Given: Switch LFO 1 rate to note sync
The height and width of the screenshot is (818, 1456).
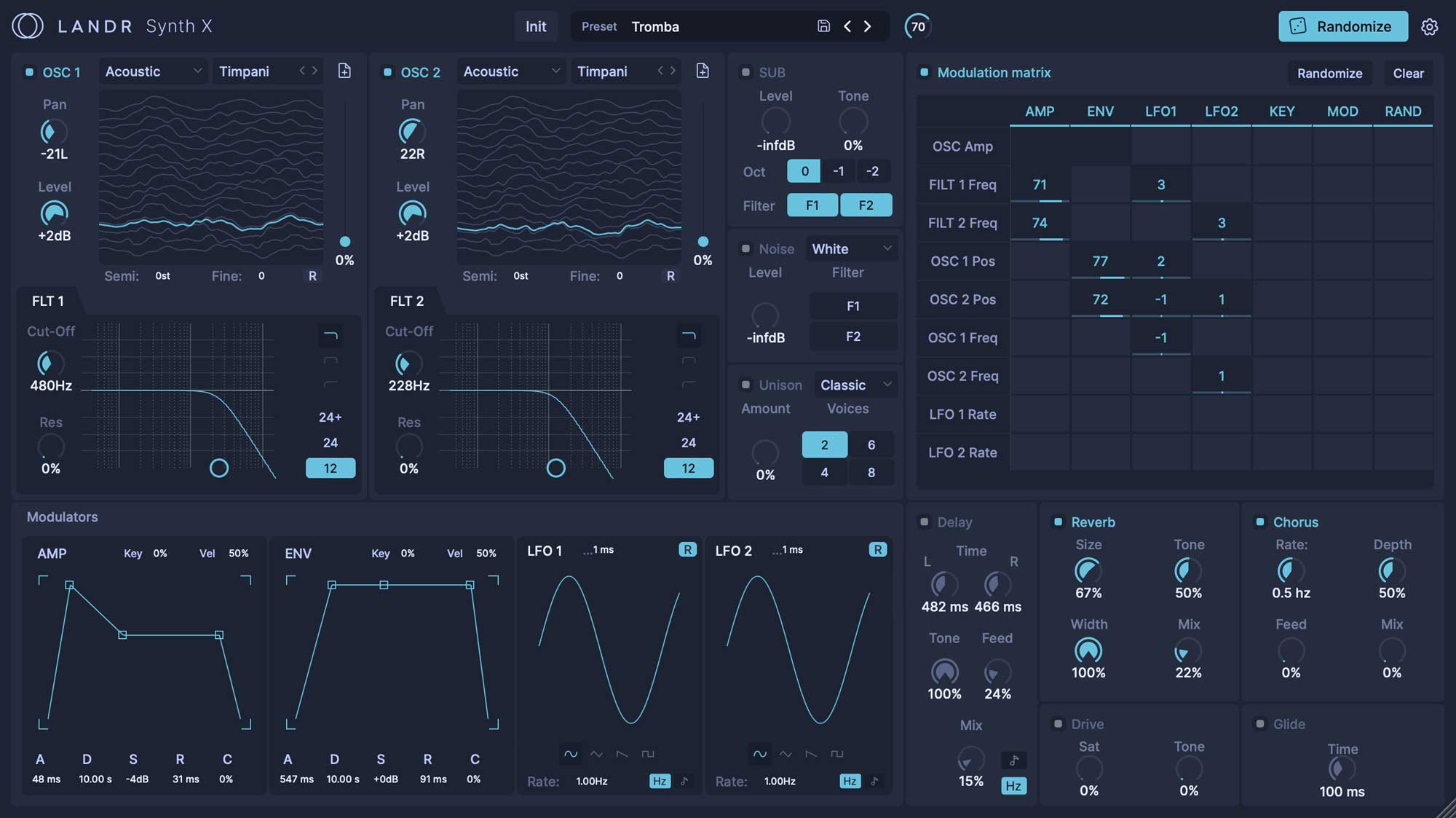Looking at the screenshot, I should (684, 781).
